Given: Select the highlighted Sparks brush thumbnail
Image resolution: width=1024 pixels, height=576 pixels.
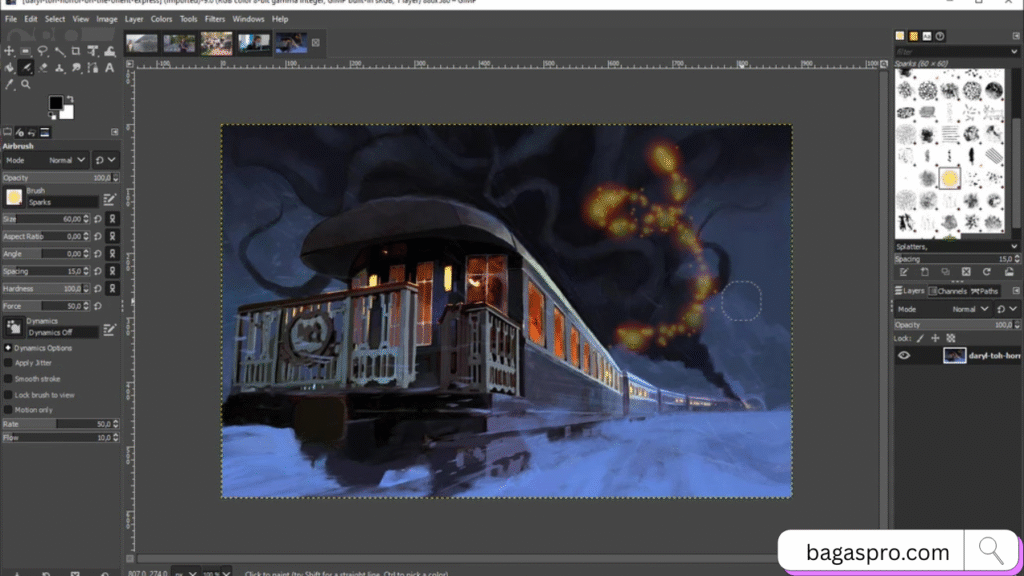Looking at the screenshot, I should [x=948, y=179].
